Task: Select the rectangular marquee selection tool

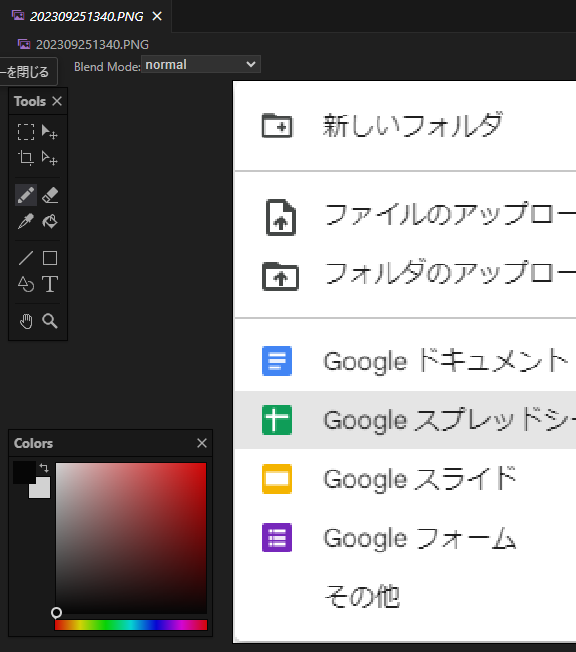Action: pos(26,132)
